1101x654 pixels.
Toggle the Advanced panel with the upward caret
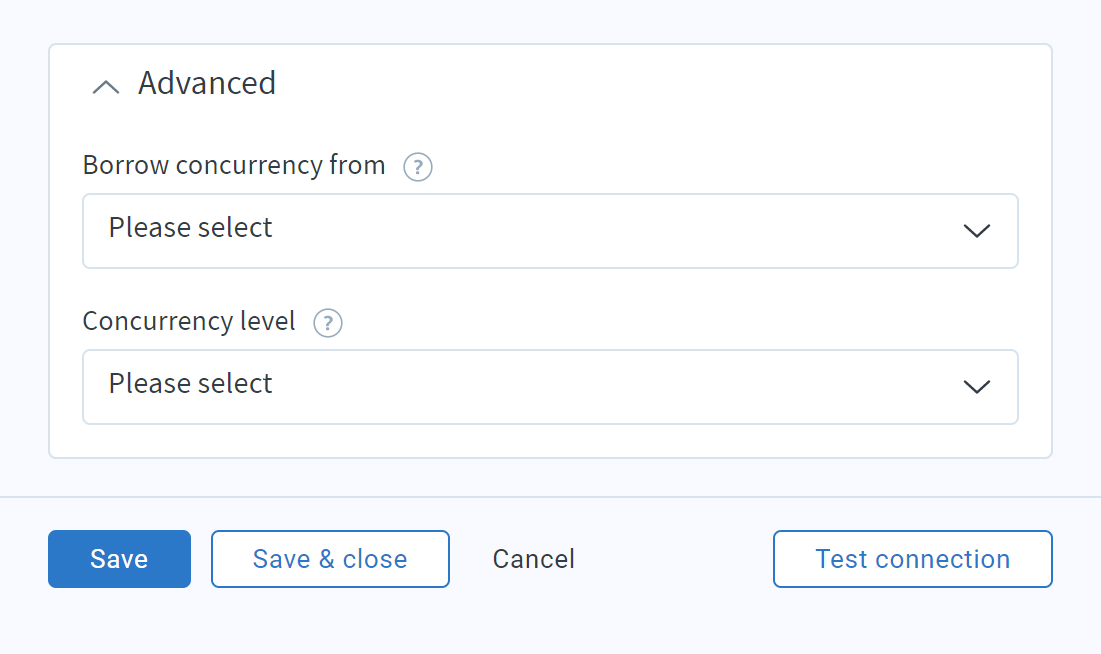click(x=106, y=87)
